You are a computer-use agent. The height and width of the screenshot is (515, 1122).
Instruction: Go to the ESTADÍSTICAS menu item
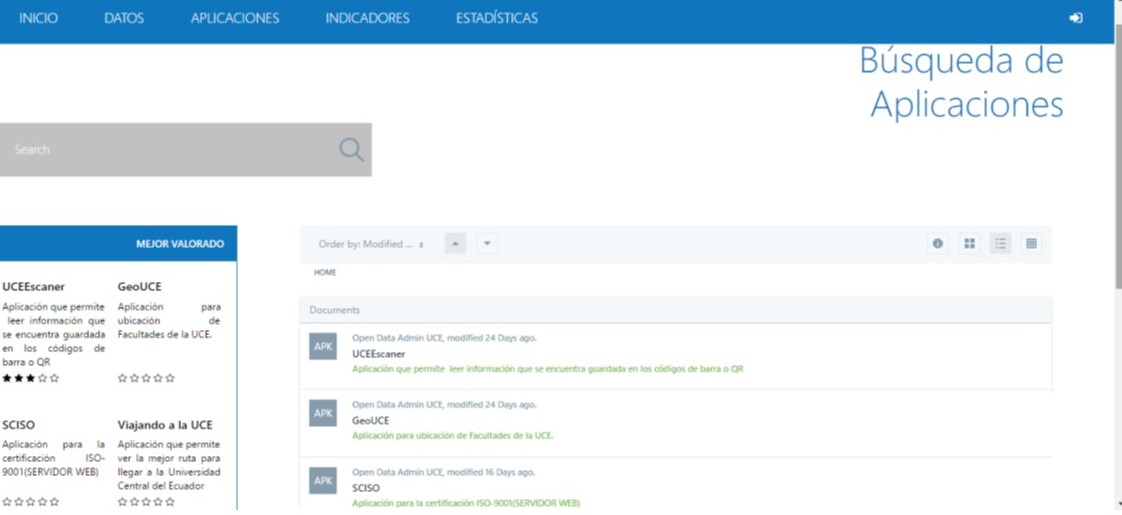click(496, 18)
